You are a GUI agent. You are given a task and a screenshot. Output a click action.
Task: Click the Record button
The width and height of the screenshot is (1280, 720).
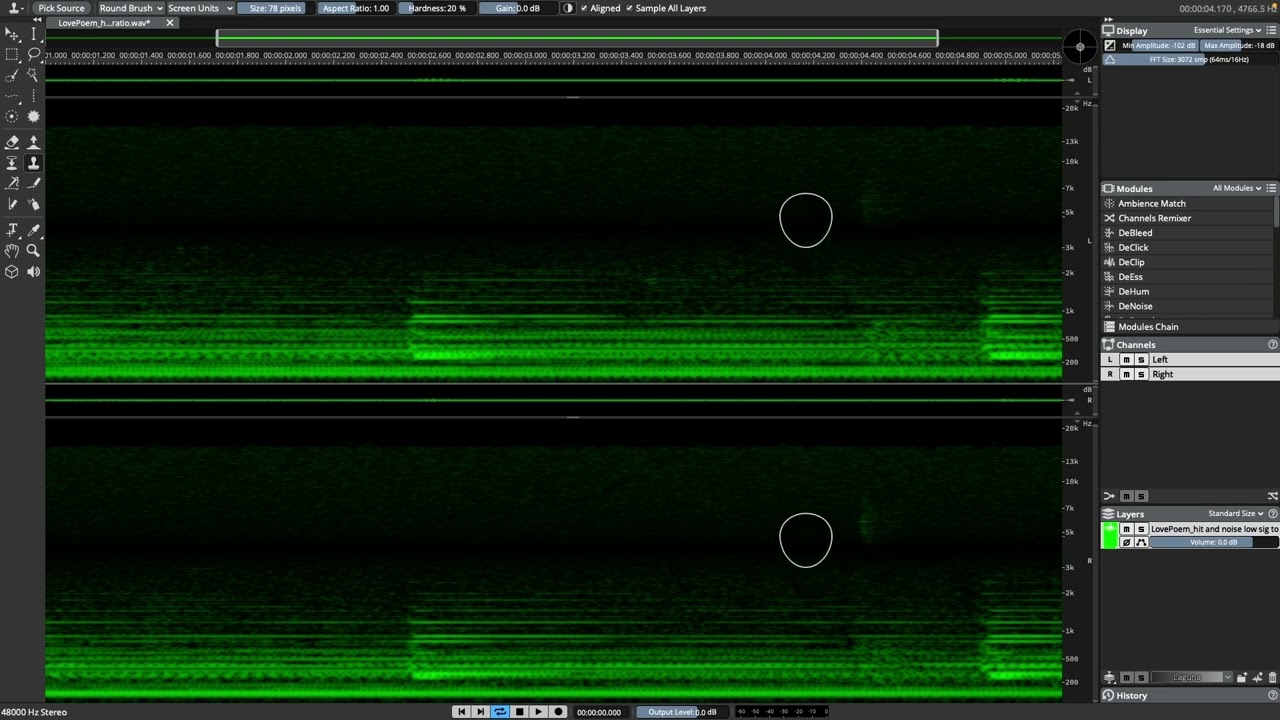click(558, 712)
